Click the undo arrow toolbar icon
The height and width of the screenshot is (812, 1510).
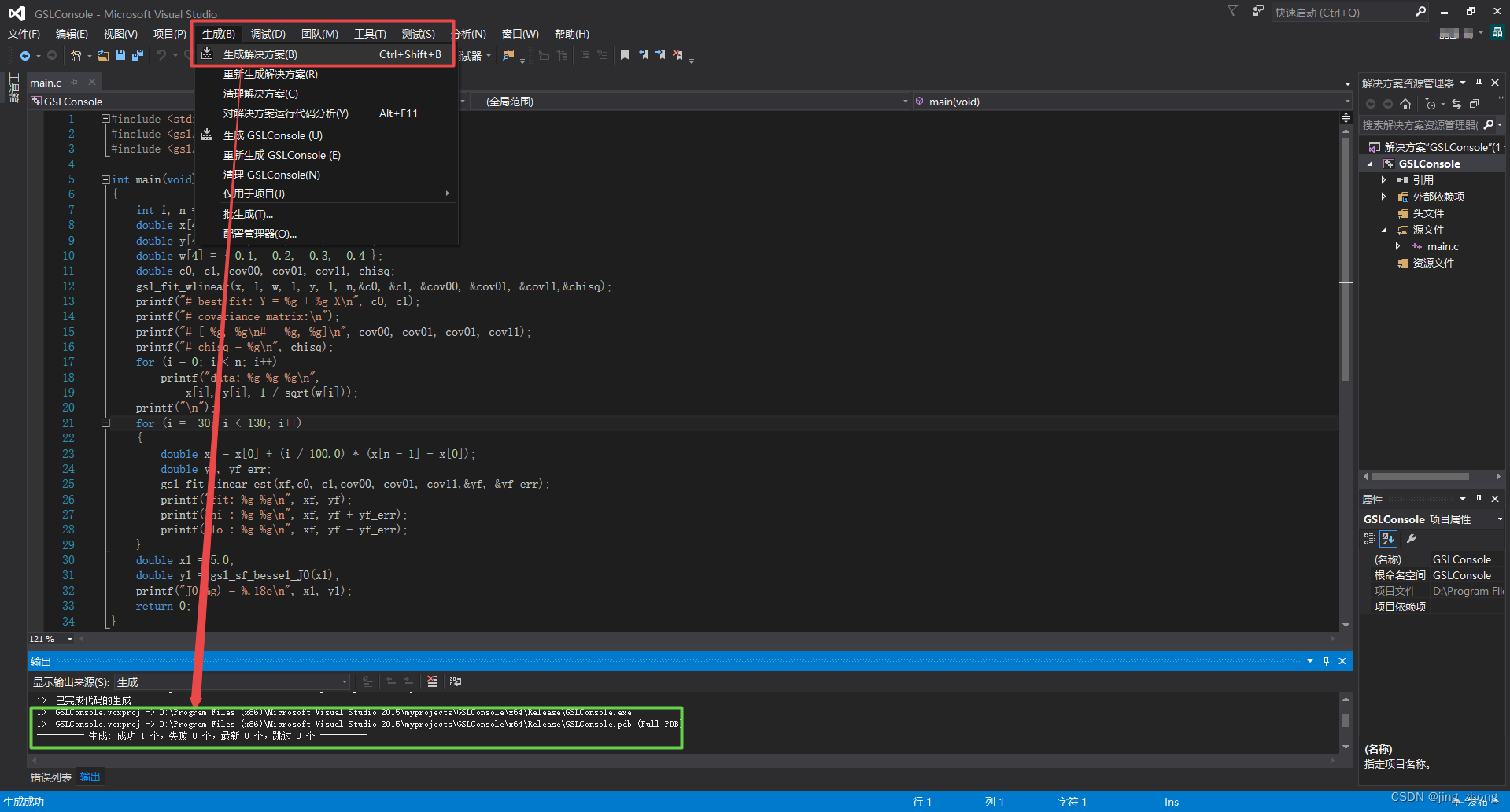[x=161, y=55]
